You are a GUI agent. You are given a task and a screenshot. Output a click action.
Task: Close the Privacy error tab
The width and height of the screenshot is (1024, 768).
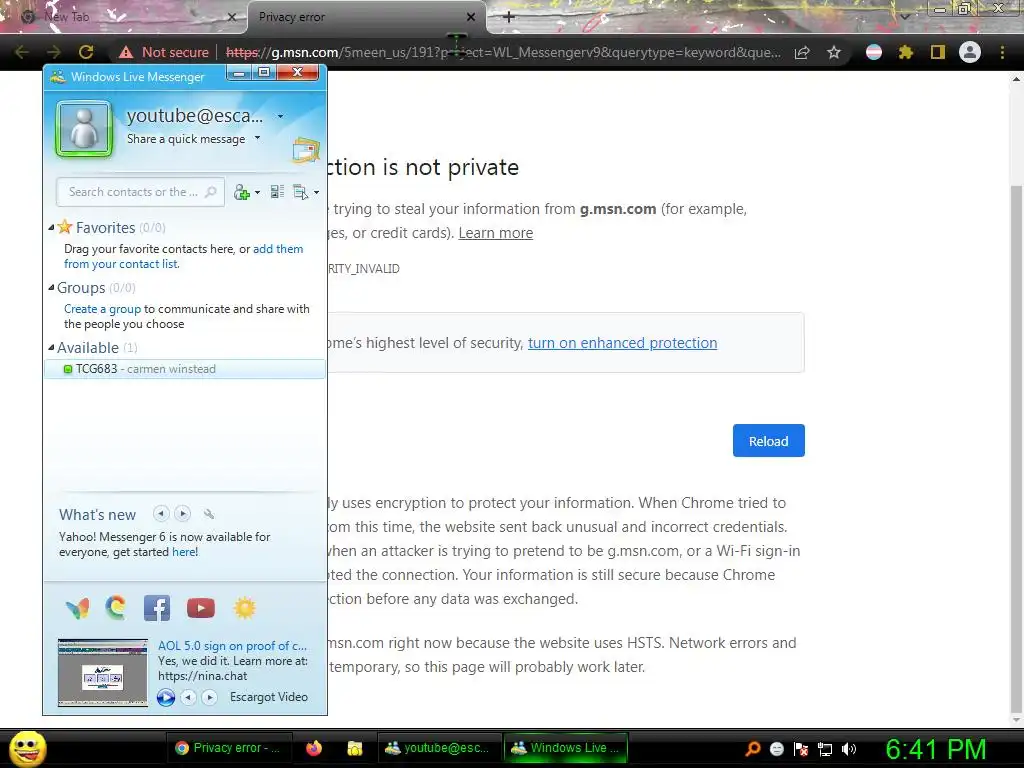(471, 18)
